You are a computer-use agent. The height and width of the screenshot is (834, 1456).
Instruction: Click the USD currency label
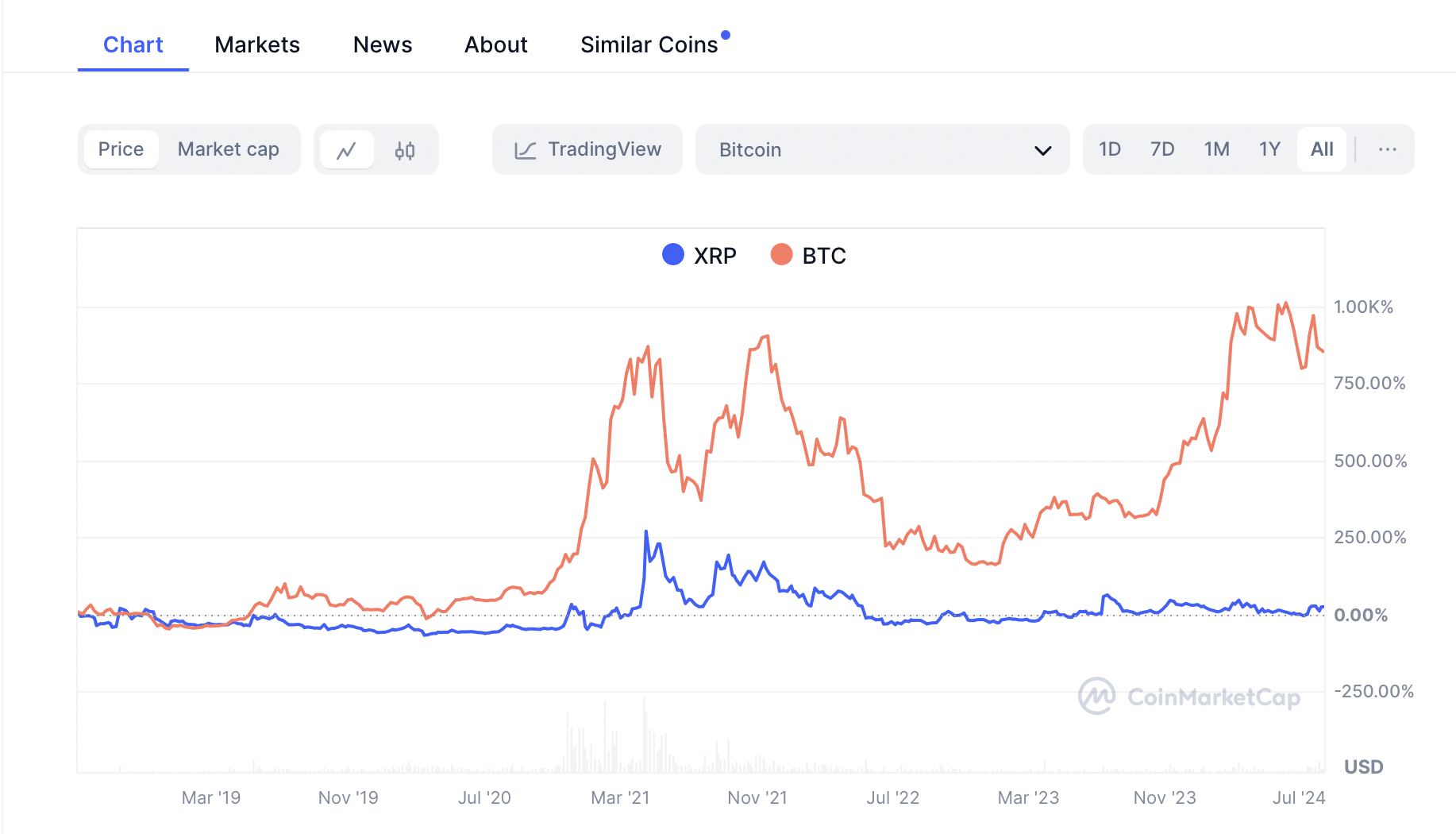(x=1363, y=766)
